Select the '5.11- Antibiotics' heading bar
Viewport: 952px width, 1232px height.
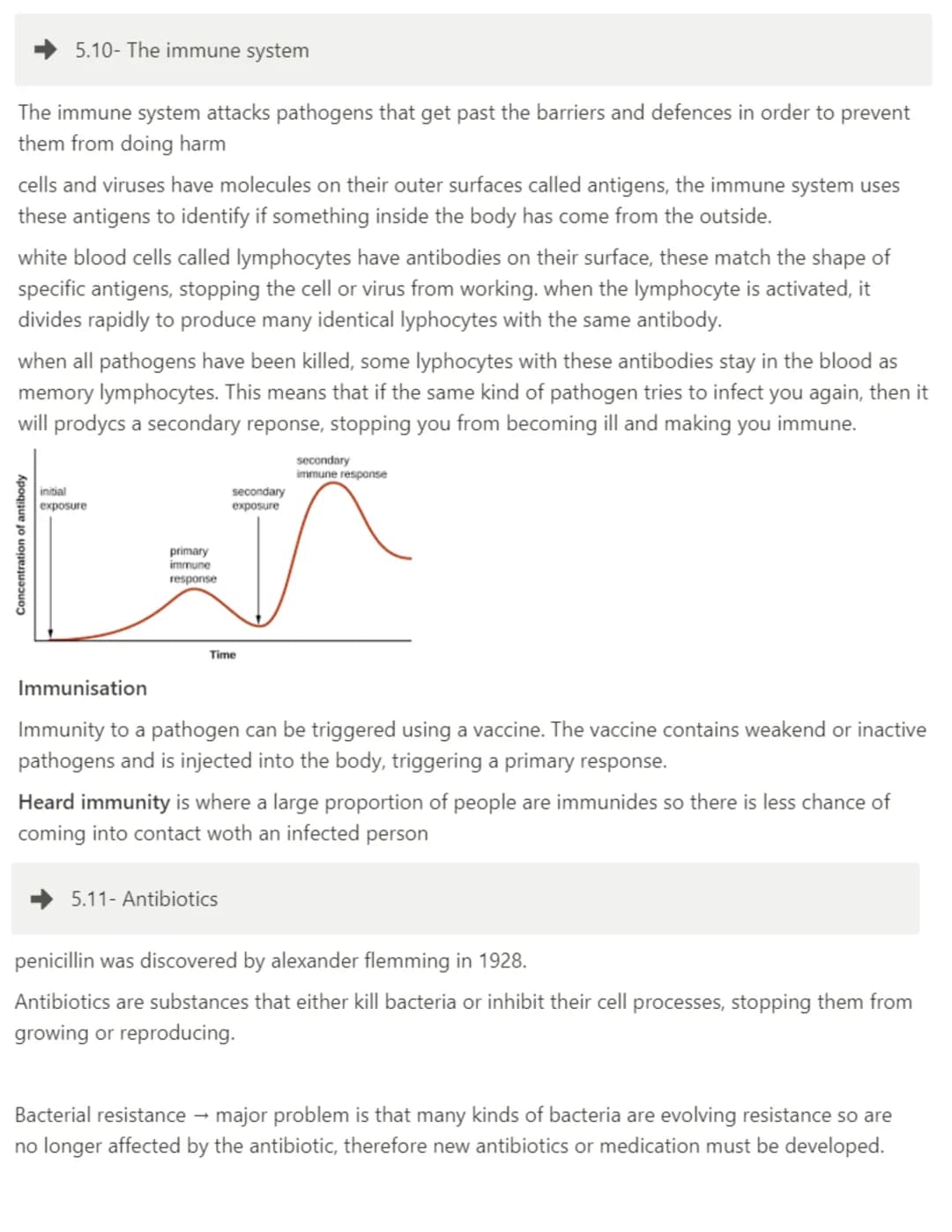click(x=465, y=899)
